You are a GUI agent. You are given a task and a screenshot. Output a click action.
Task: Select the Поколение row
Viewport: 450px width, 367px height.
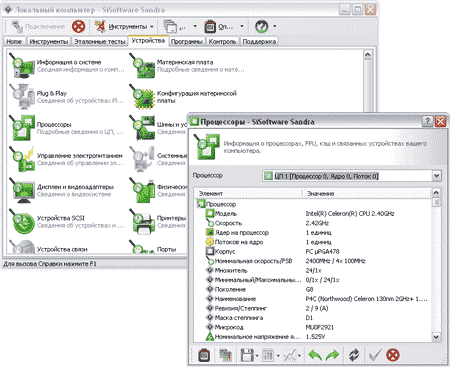click(x=313, y=289)
